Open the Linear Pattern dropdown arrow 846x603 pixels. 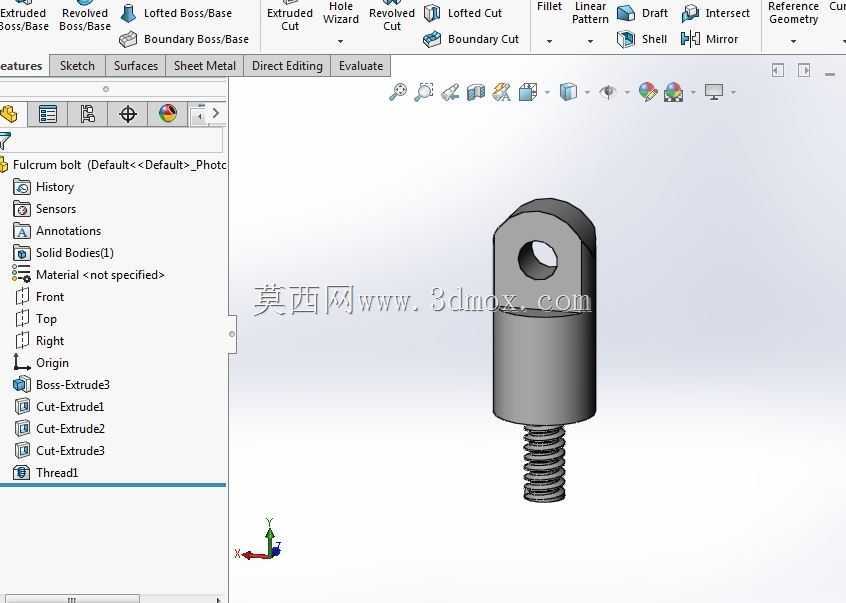590,41
